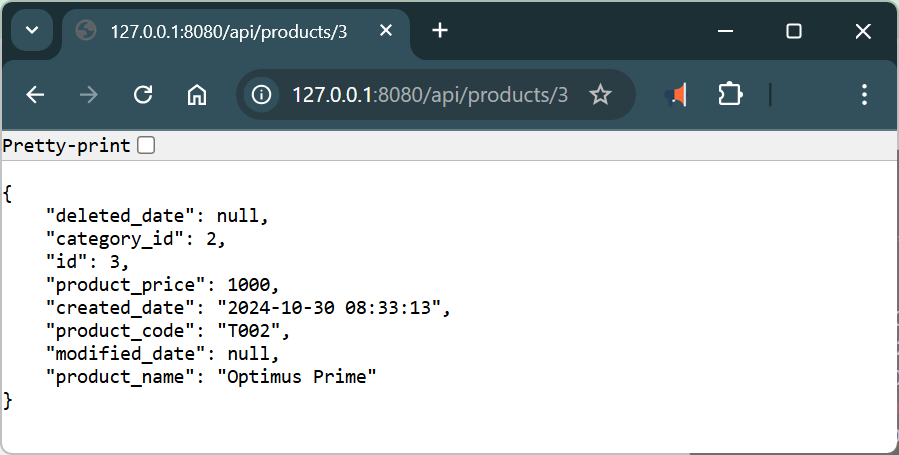Bookmark this page with the star icon
The height and width of the screenshot is (455, 899).
[x=600, y=95]
